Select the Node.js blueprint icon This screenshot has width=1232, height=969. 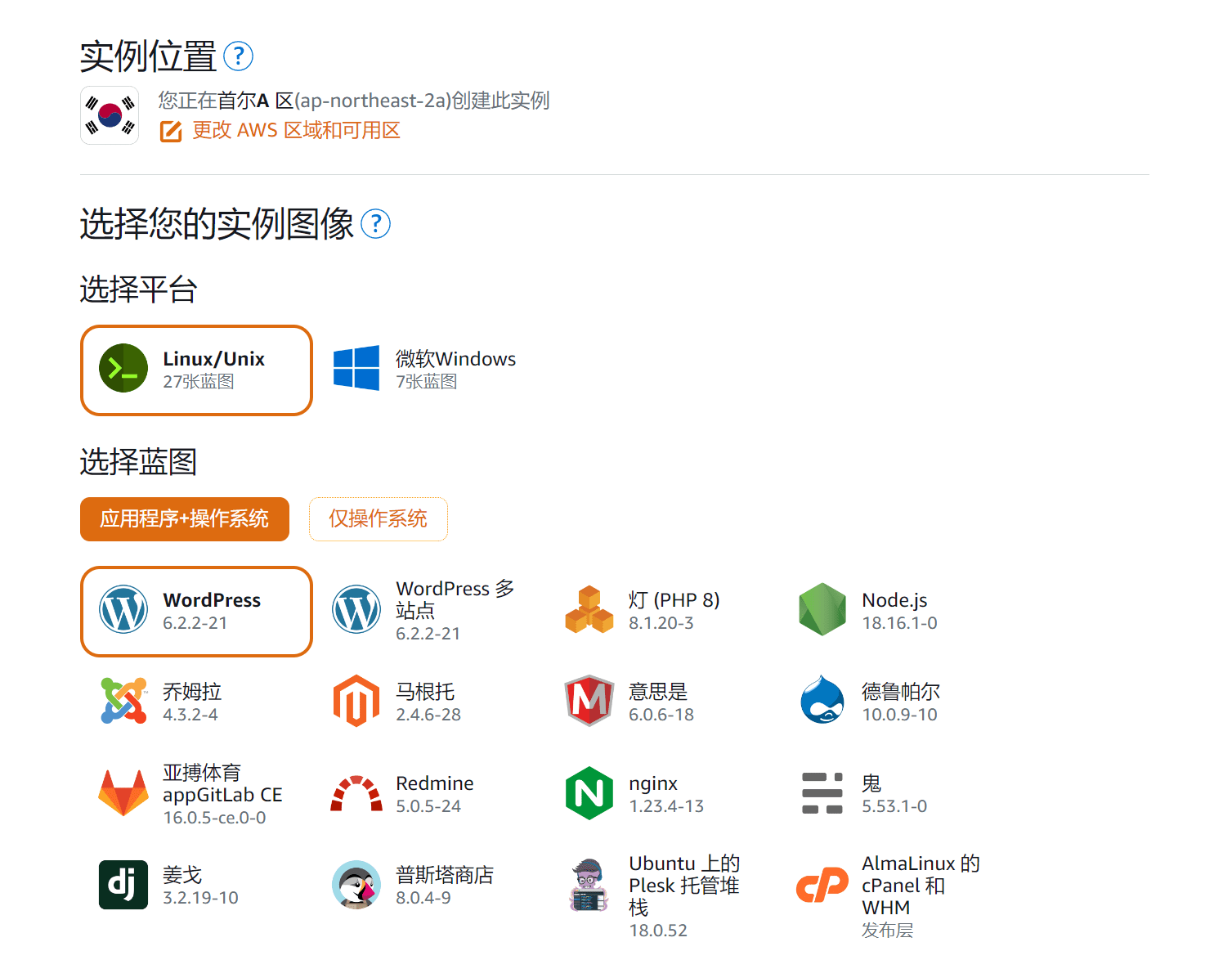point(822,609)
